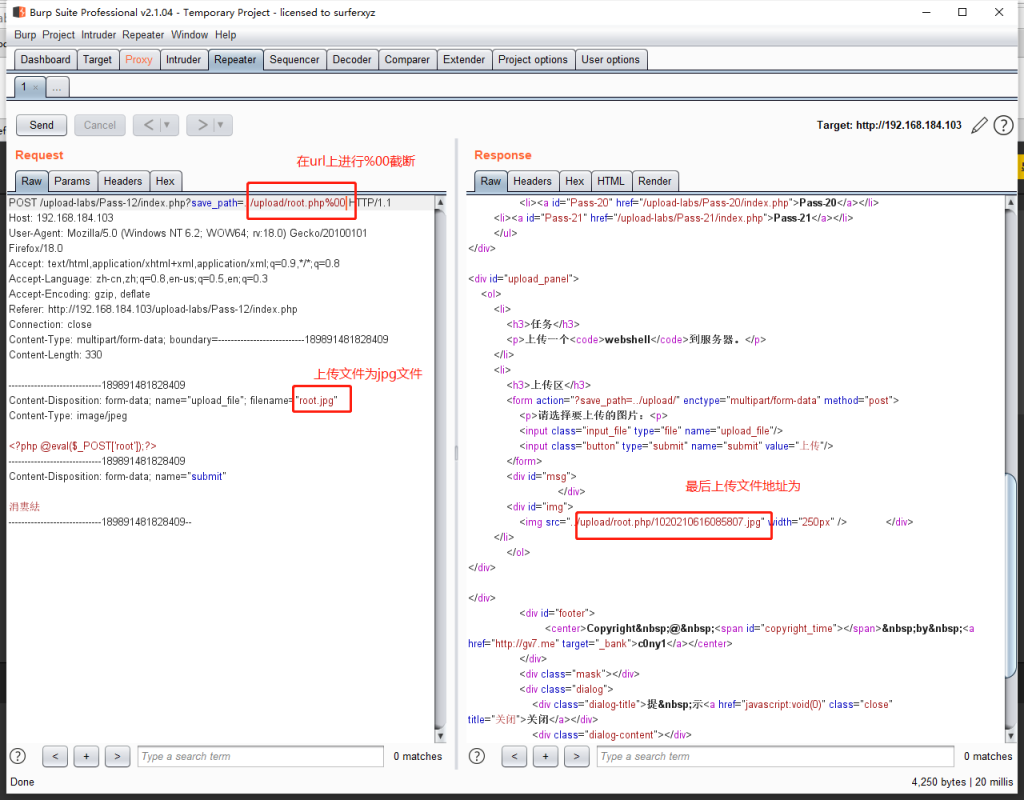Open the Project options tab
This screenshot has width=1024, height=800.
[533, 59]
